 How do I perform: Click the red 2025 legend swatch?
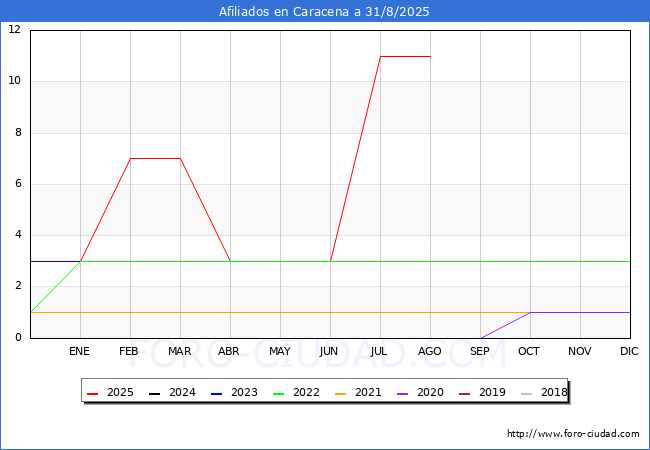pyautogui.click(x=92, y=393)
